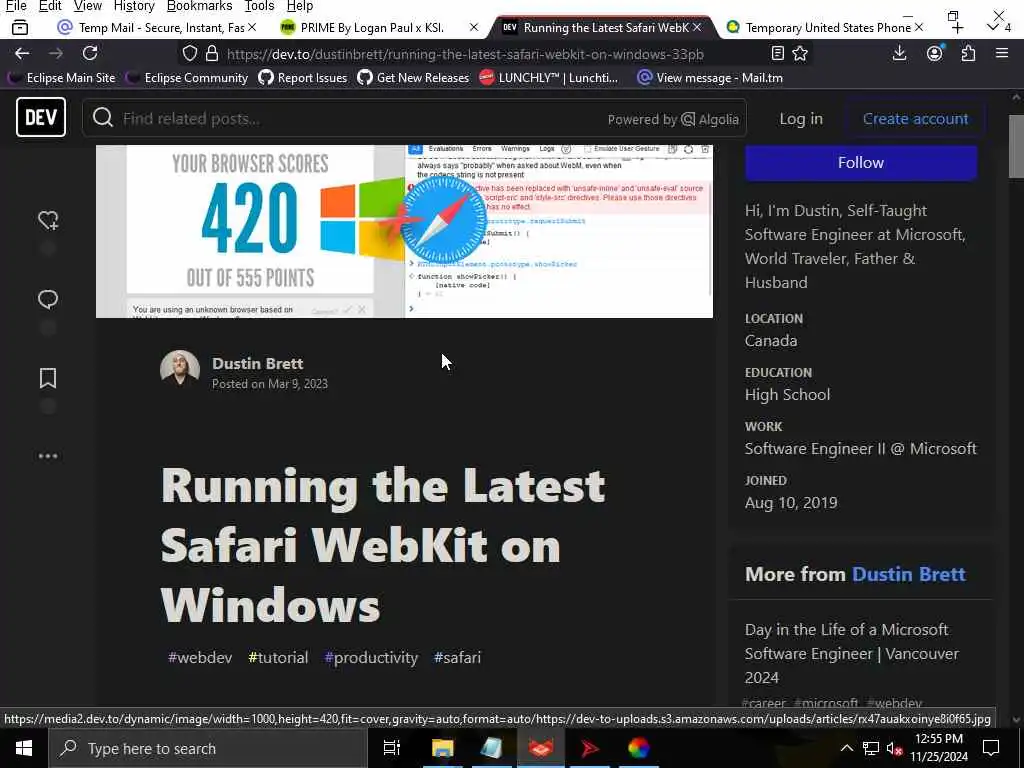Image resolution: width=1024 pixels, height=768 pixels.
Task: Open the extensions puzzle icon
Action: tap(968, 54)
